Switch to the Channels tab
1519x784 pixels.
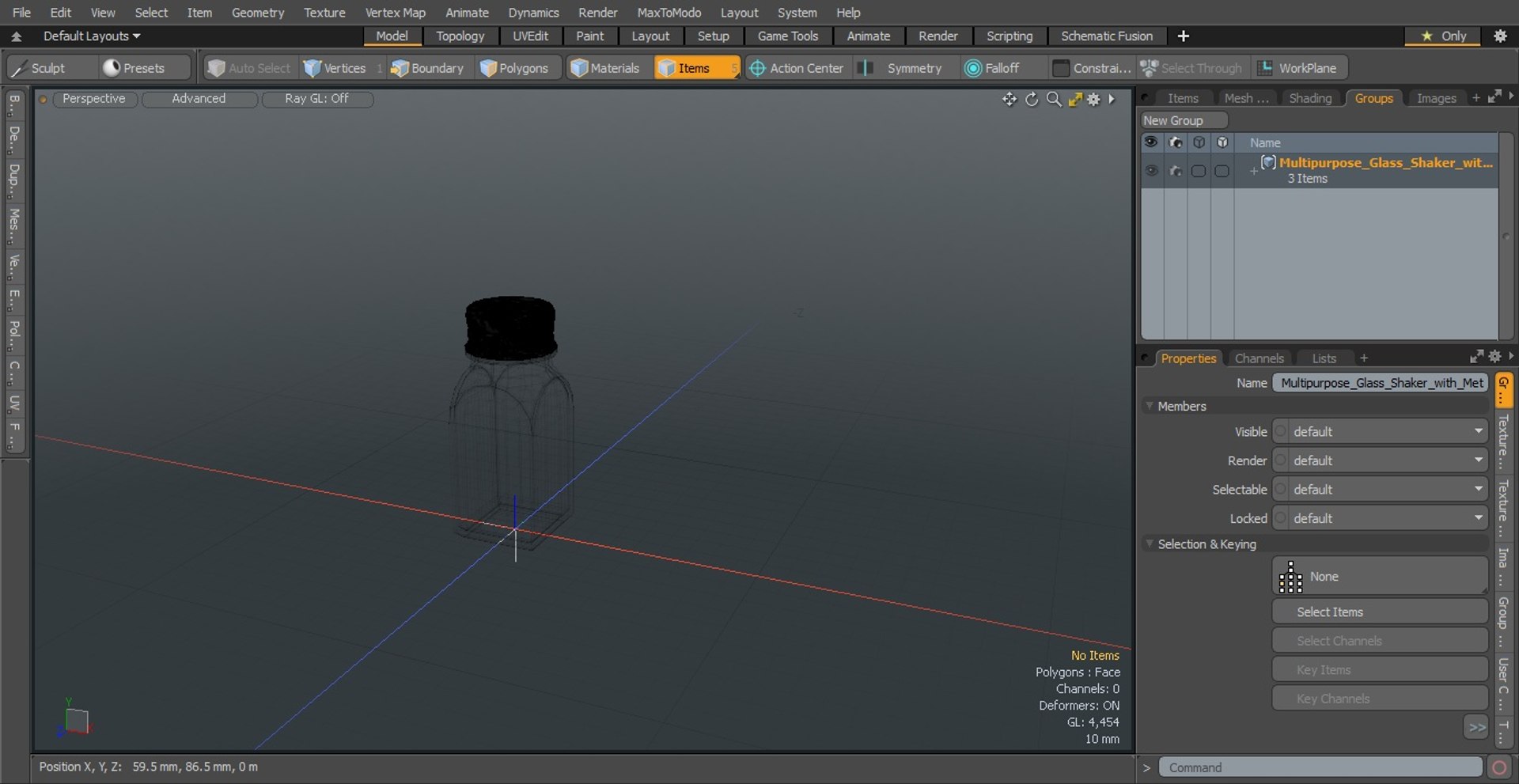tap(1259, 358)
